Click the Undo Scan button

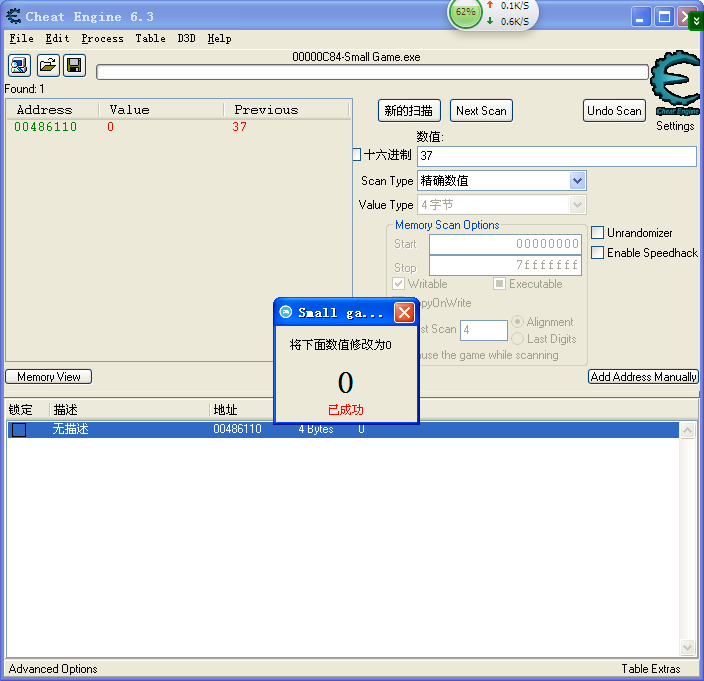click(614, 110)
